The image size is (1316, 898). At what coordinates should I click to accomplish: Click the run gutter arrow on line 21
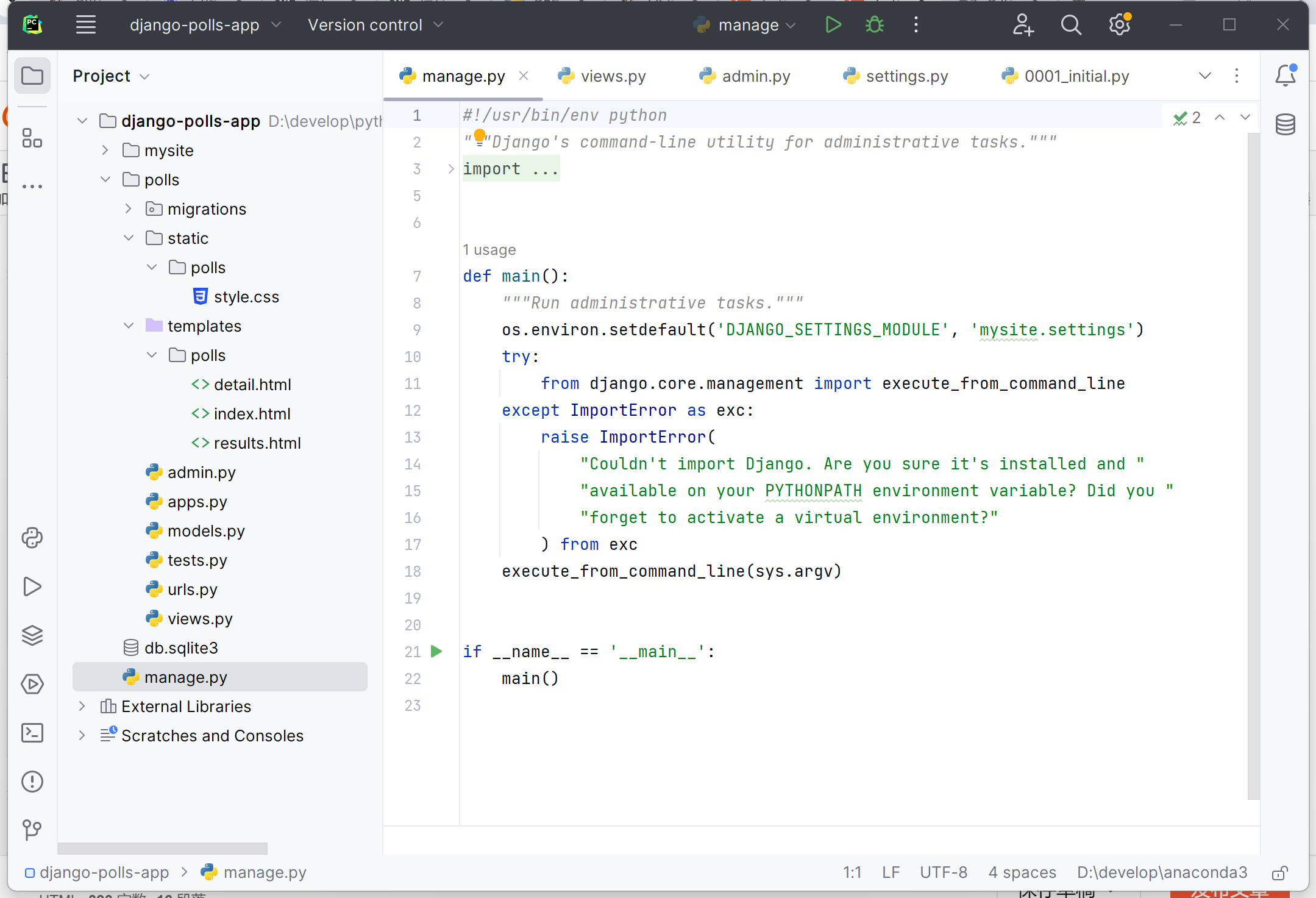tap(436, 651)
